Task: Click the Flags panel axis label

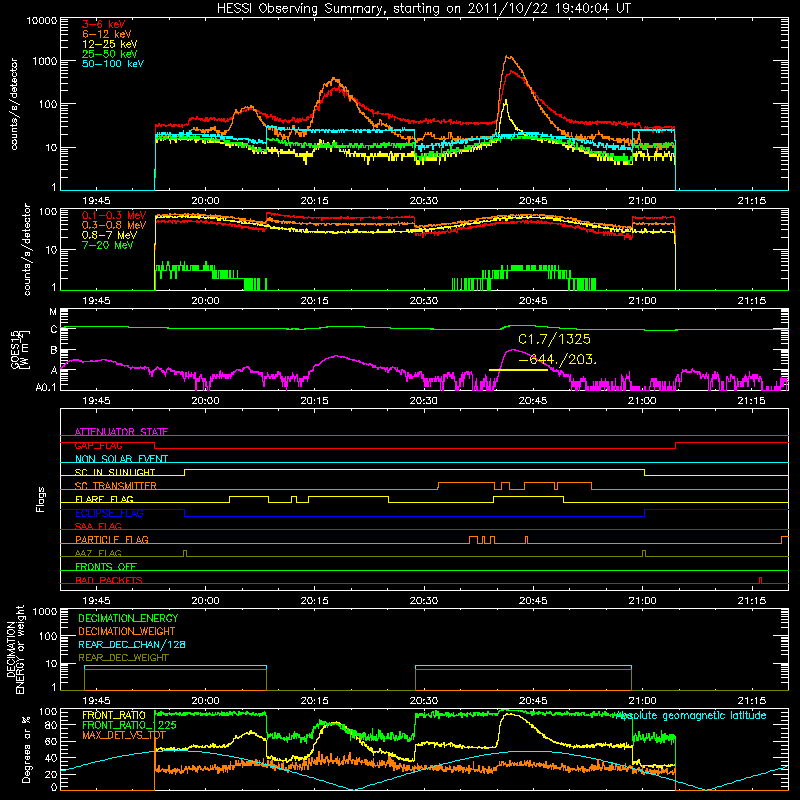Action: 40,499
